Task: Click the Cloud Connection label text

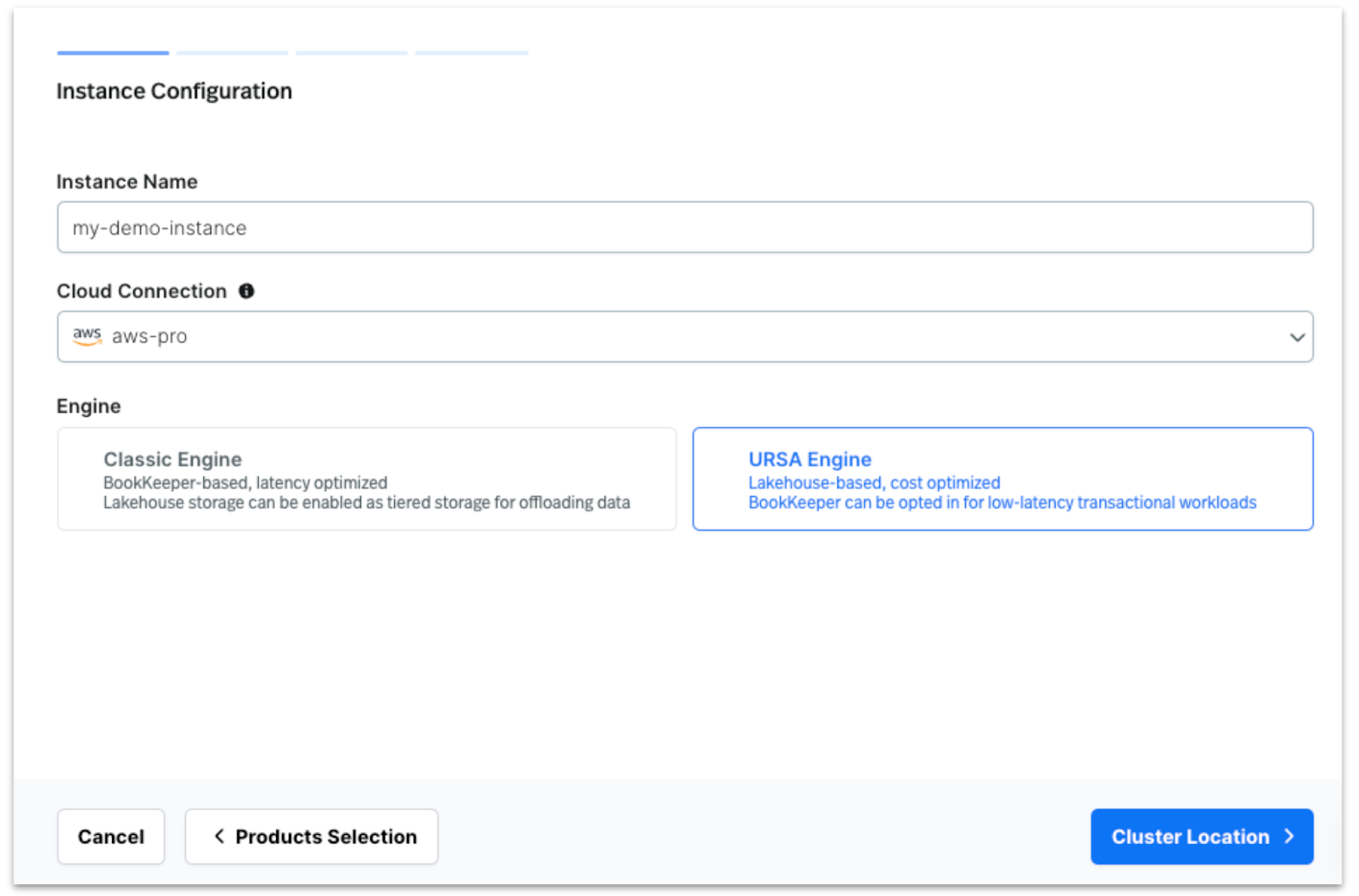Action: (x=141, y=291)
